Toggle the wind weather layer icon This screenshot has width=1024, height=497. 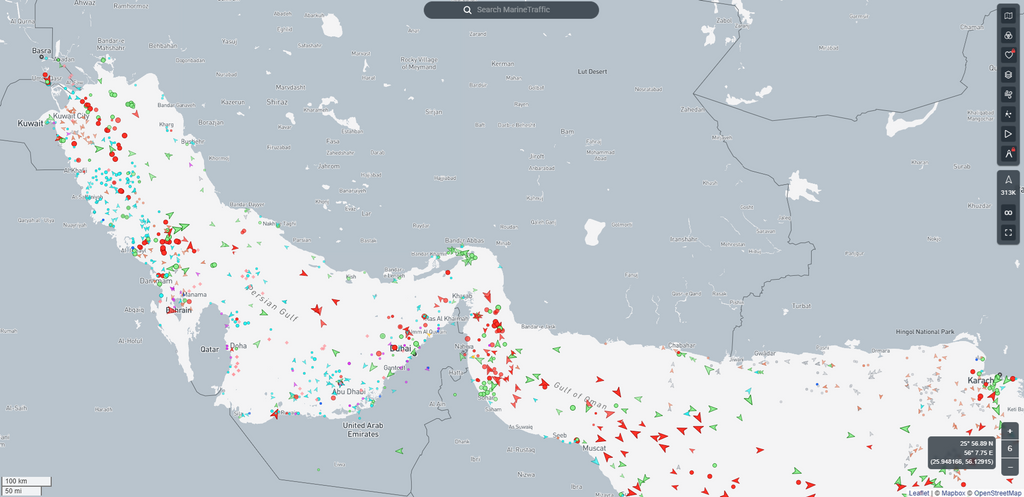[1008, 94]
